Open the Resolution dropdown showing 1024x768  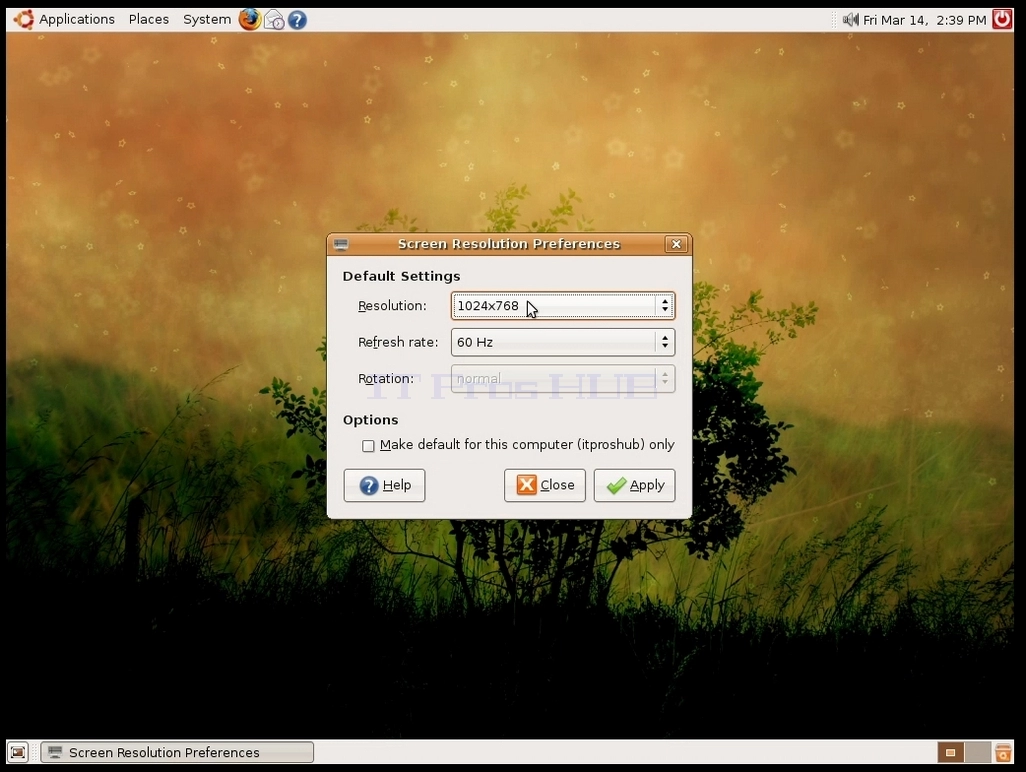[x=563, y=306]
